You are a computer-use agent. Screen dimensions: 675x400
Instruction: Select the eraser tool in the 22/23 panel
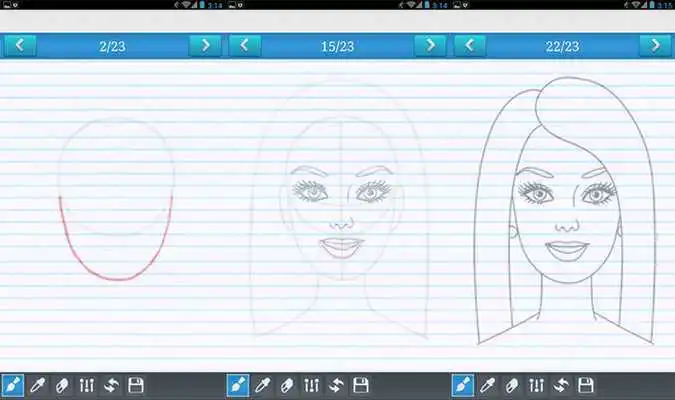click(x=512, y=385)
